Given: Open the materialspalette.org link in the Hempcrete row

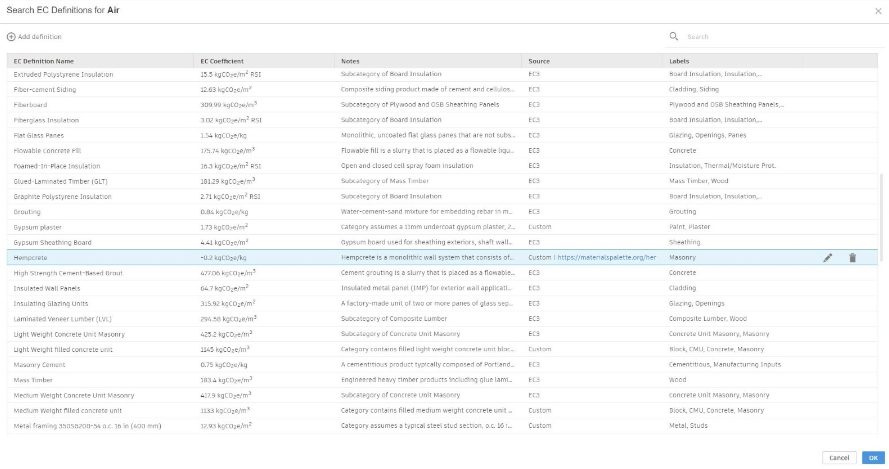Looking at the screenshot, I should 606,257.
